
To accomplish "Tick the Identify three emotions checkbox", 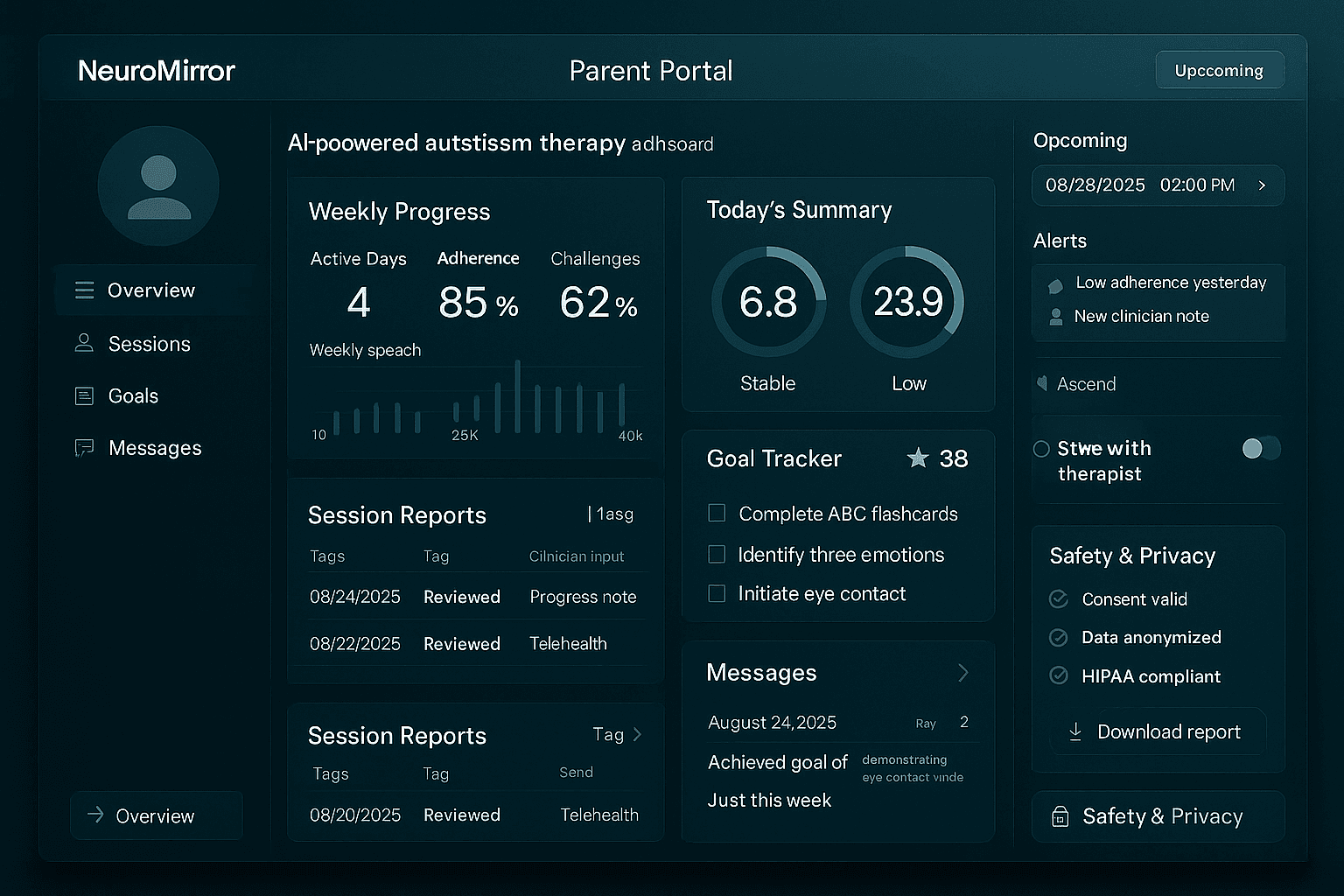I will point(717,554).
